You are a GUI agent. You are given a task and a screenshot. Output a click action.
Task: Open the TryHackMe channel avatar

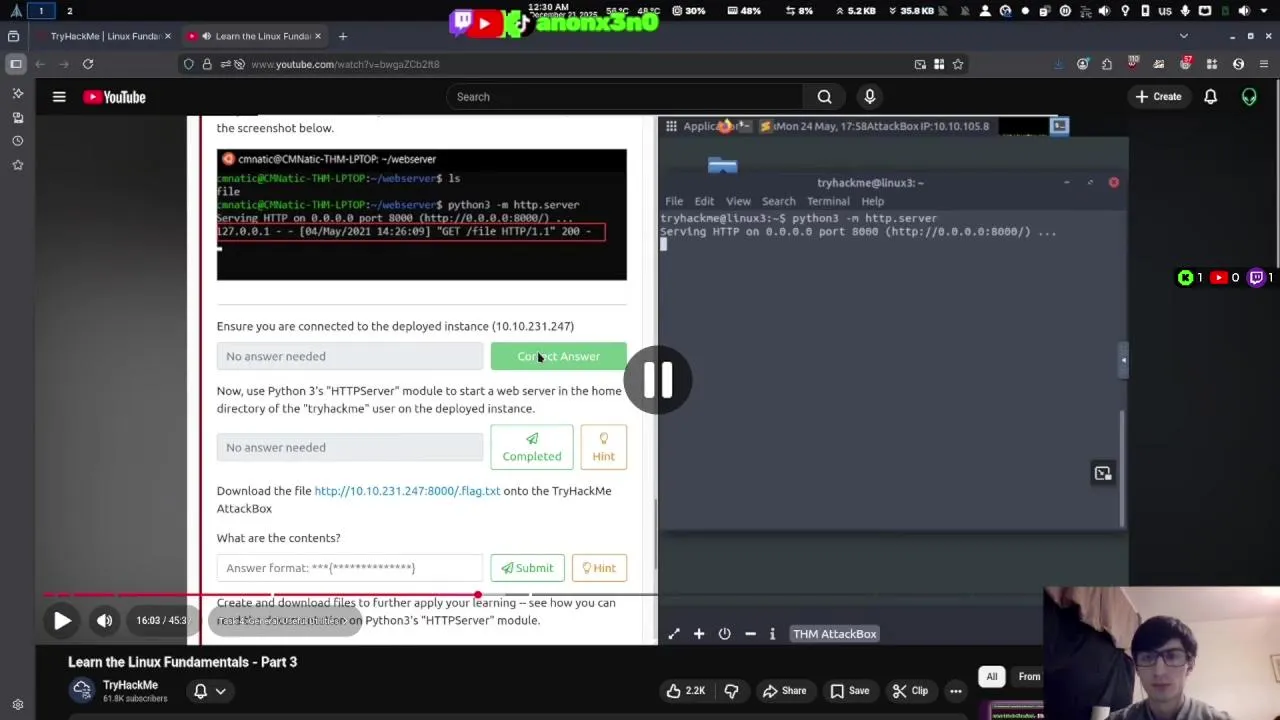point(82,690)
